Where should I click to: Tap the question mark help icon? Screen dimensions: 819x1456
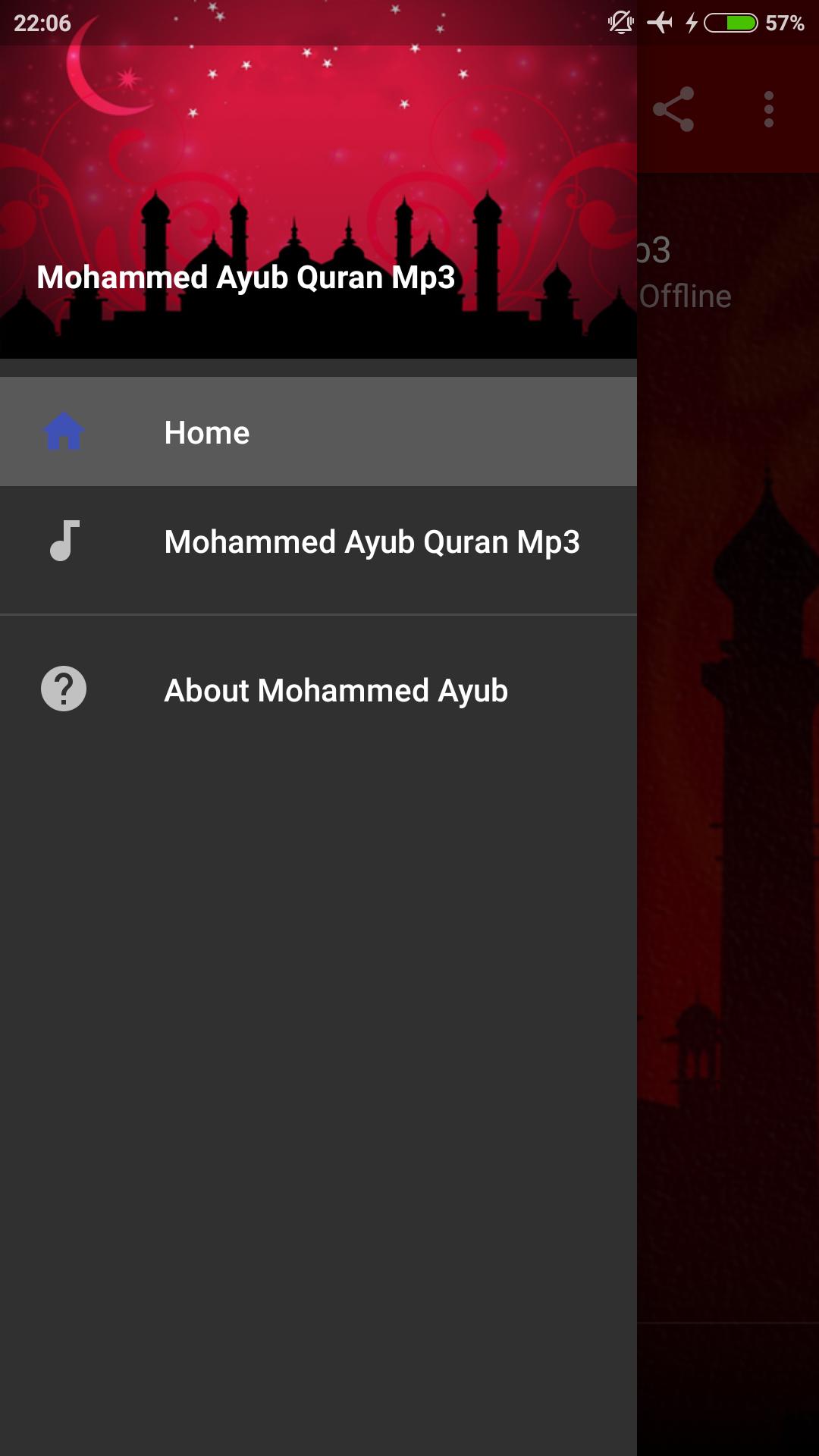click(64, 689)
